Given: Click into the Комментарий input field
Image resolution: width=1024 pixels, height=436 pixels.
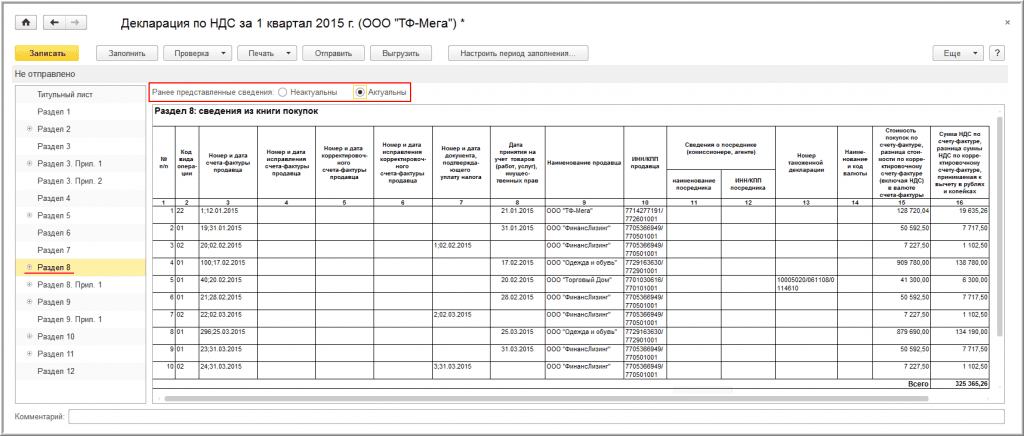Looking at the screenshot, I should point(540,416).
